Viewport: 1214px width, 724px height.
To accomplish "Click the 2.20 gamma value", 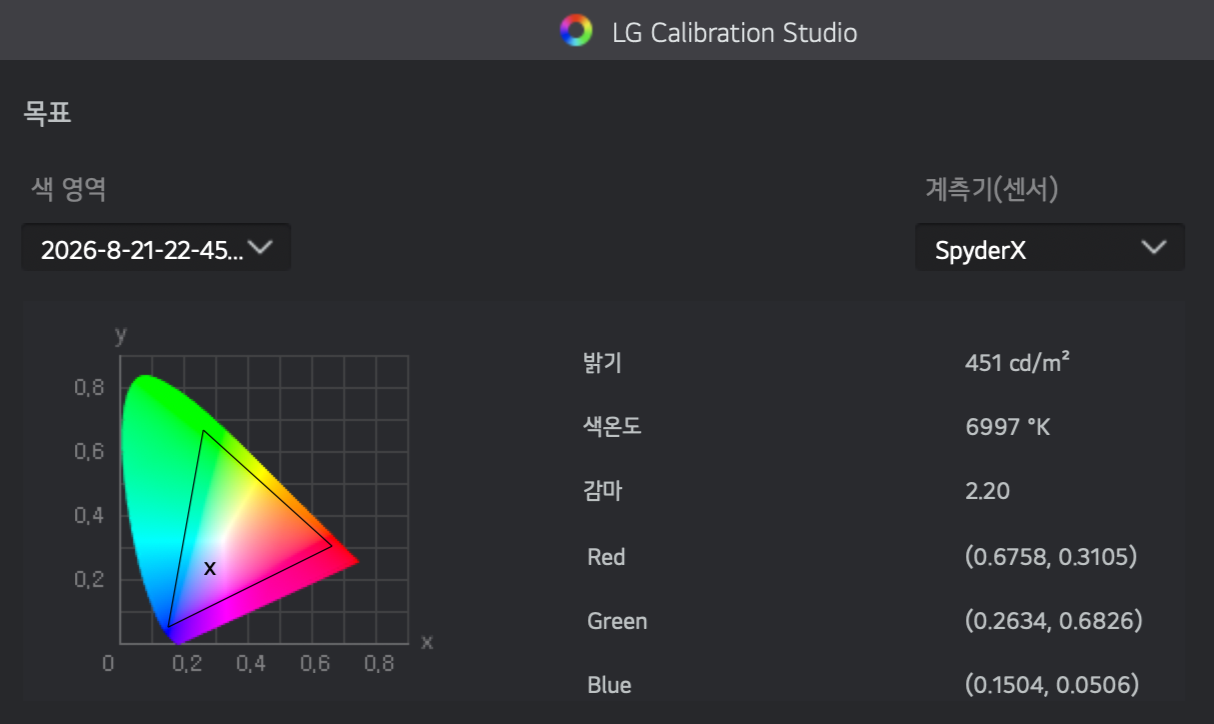I will click(987, 491).
